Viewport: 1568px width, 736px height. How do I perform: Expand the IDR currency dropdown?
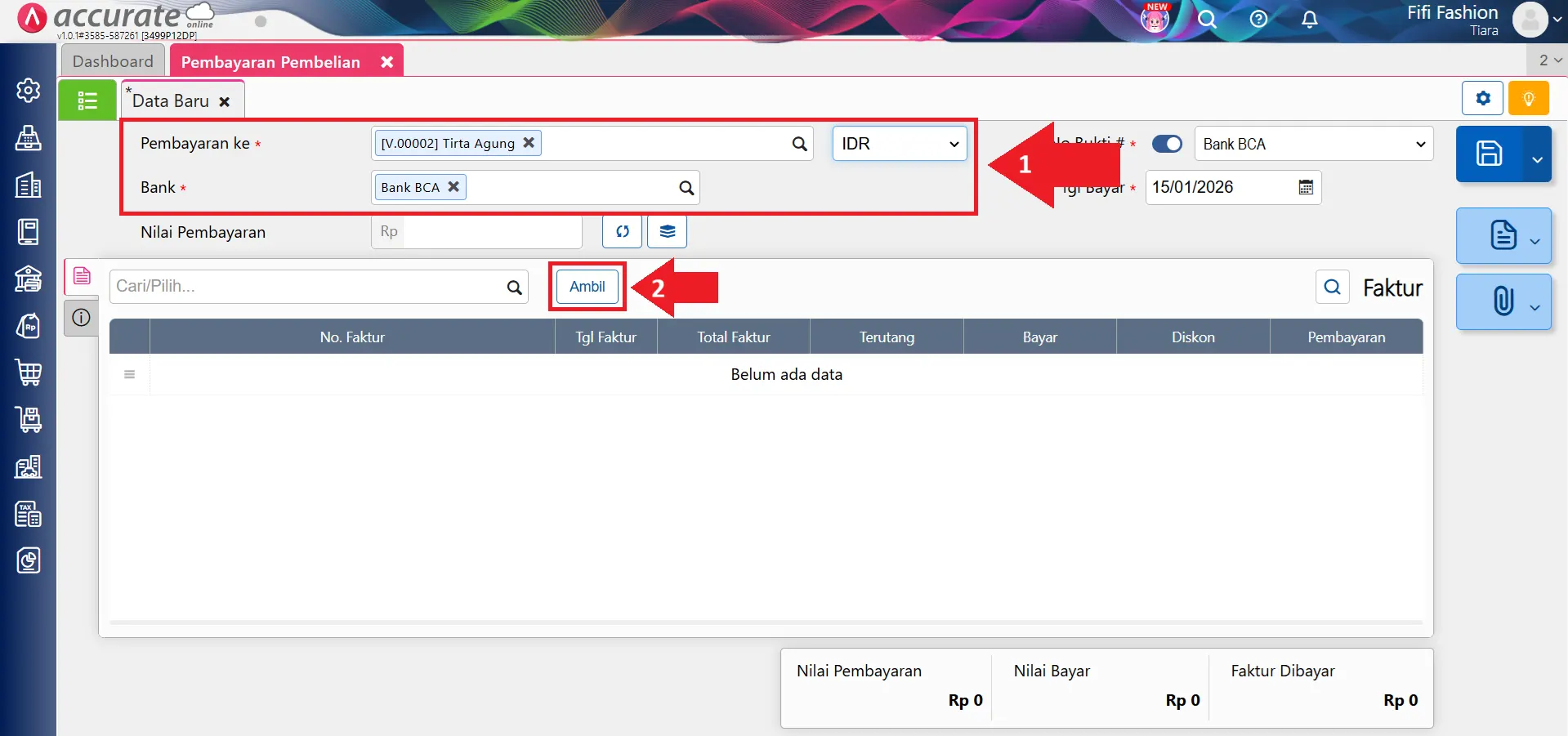[x=899, y=144]
